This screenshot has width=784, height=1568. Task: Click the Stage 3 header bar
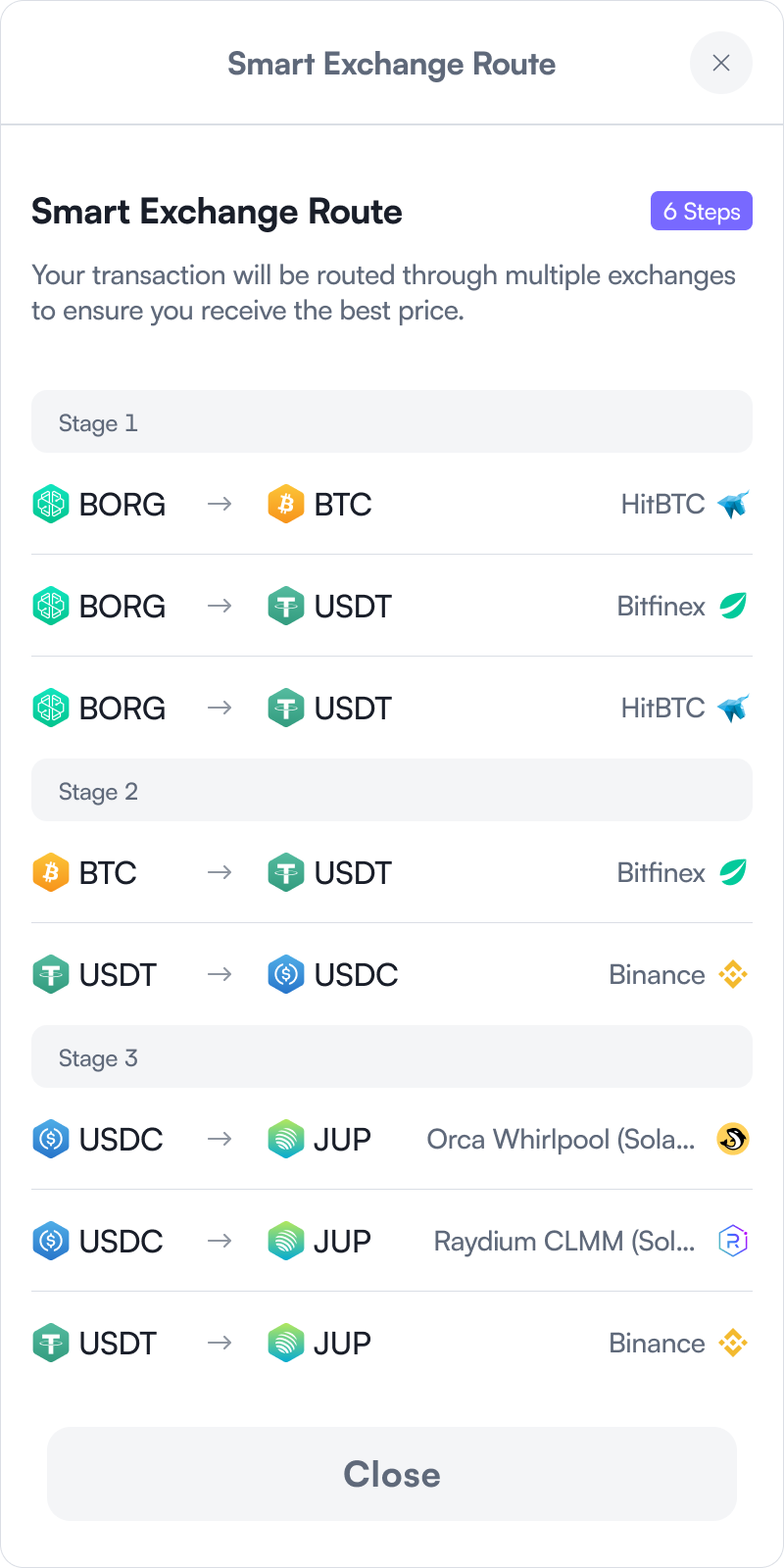392,1055
